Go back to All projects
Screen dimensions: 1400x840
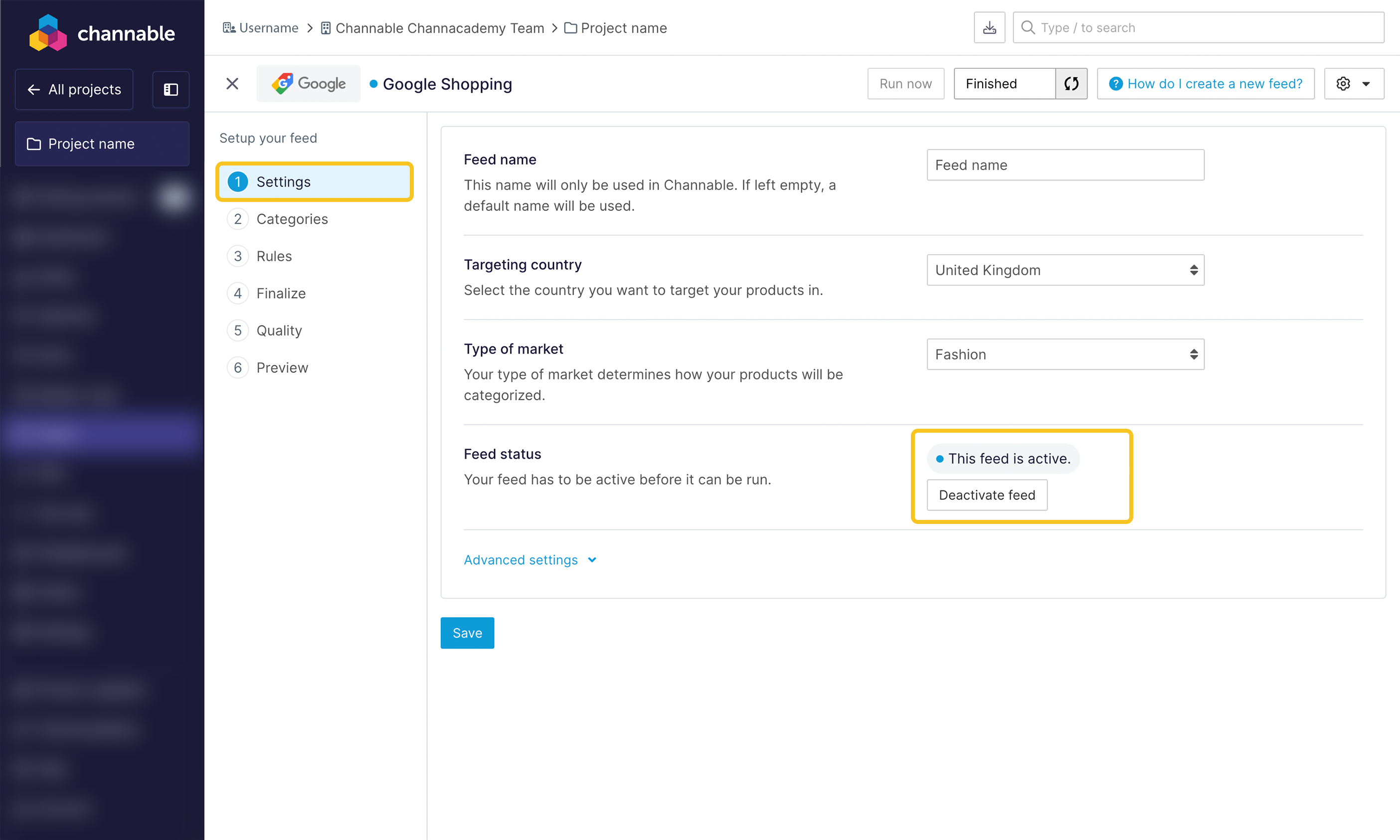pyautogui.click(x=74, y=89)
